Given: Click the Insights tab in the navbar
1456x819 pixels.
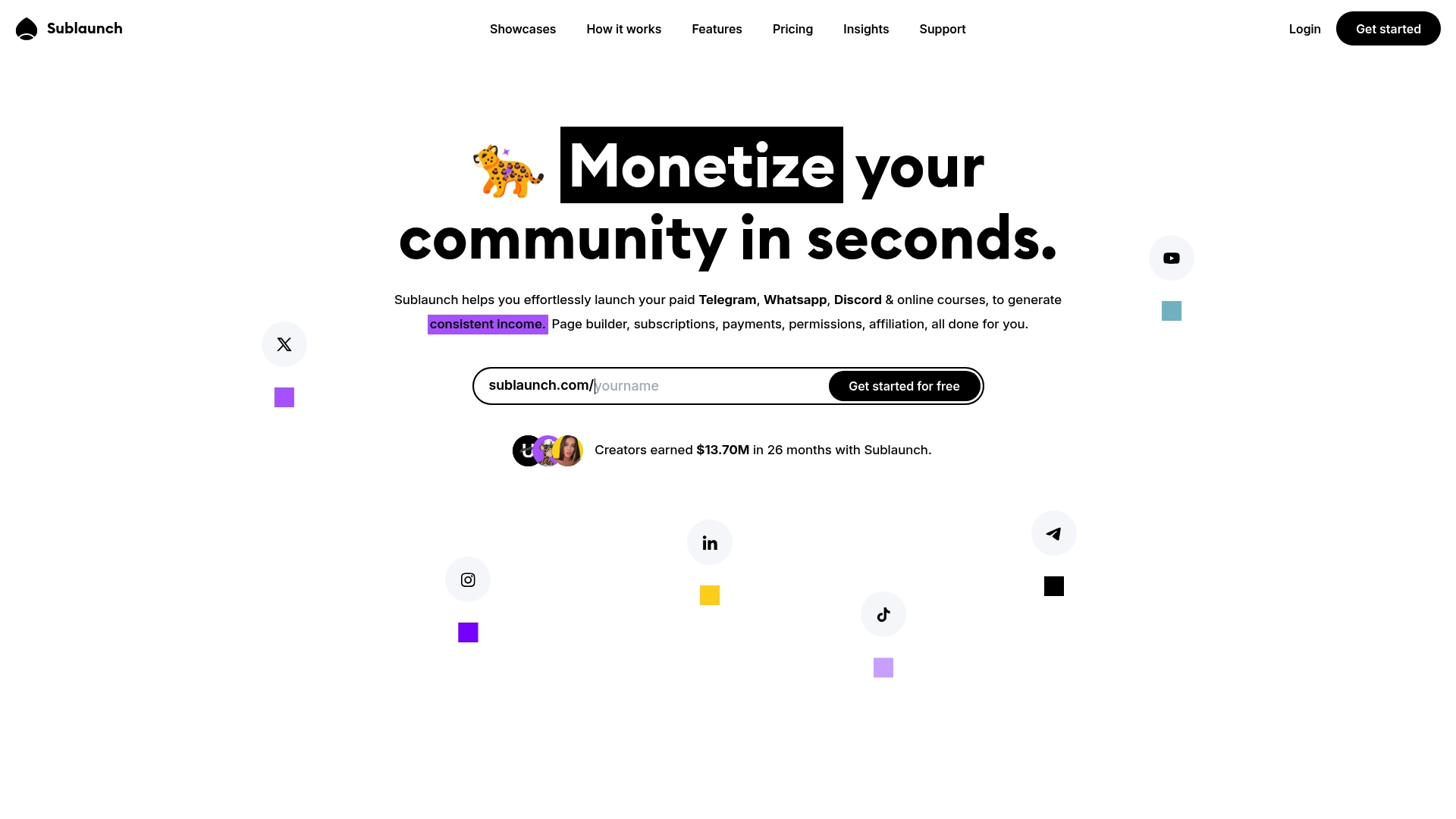Looking at the screenshot, I should point(866,28).
